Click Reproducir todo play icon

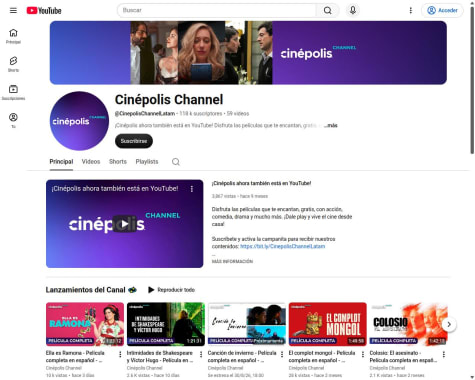[x=151, y=290]
